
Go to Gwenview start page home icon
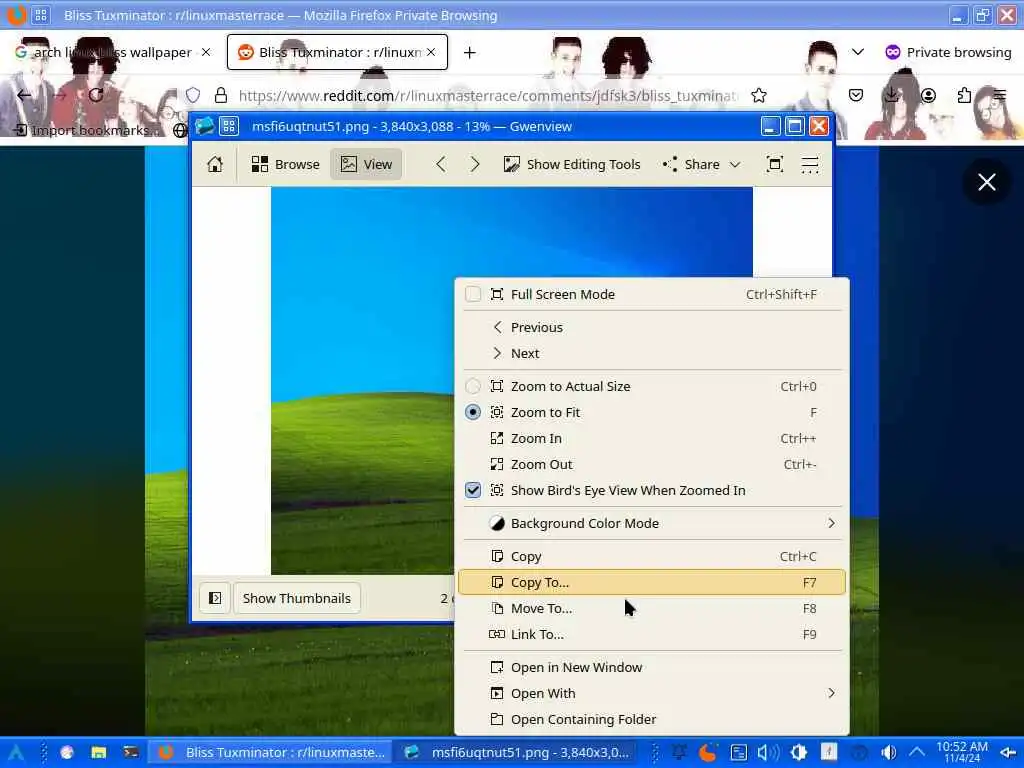tap(215, 164)
